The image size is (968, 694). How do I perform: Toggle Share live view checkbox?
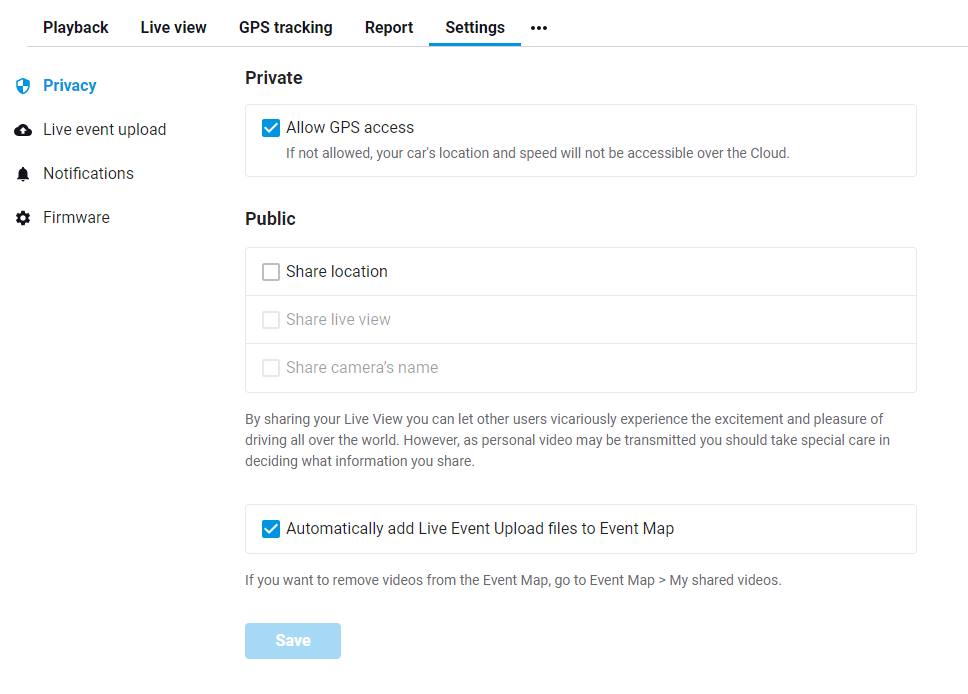(271, 320)
